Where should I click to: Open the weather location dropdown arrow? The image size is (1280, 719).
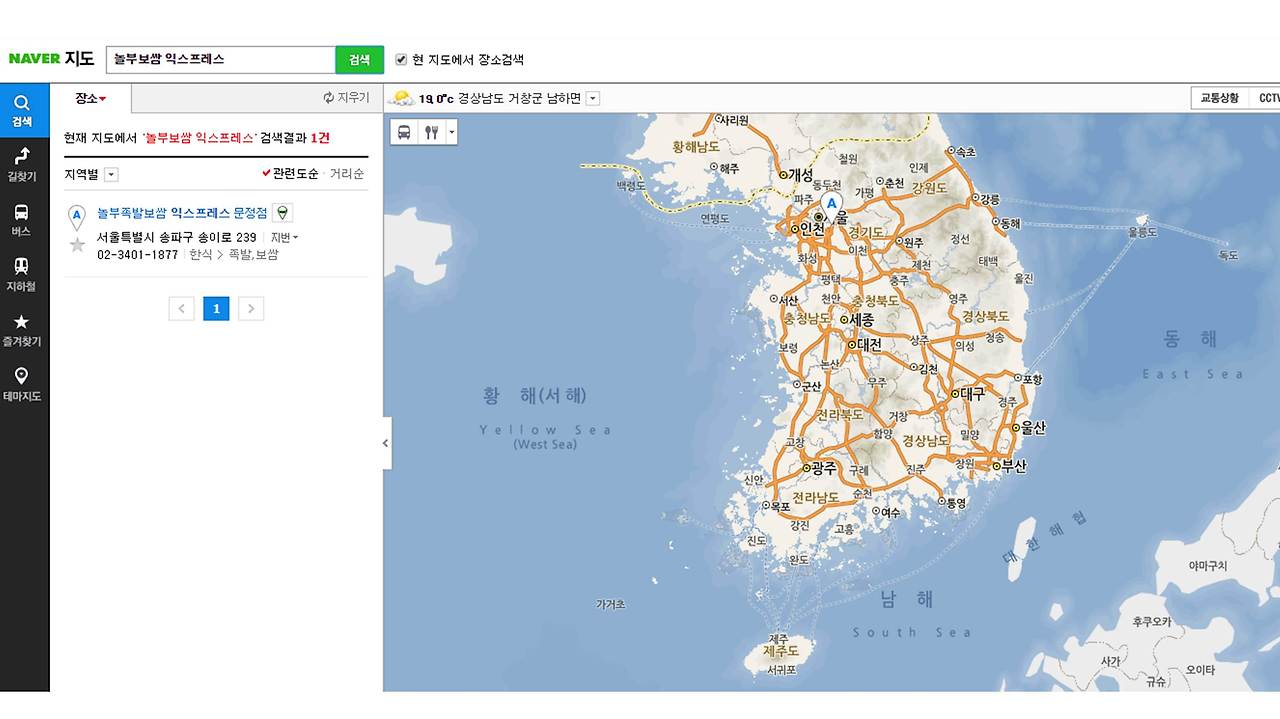(593, 98)
